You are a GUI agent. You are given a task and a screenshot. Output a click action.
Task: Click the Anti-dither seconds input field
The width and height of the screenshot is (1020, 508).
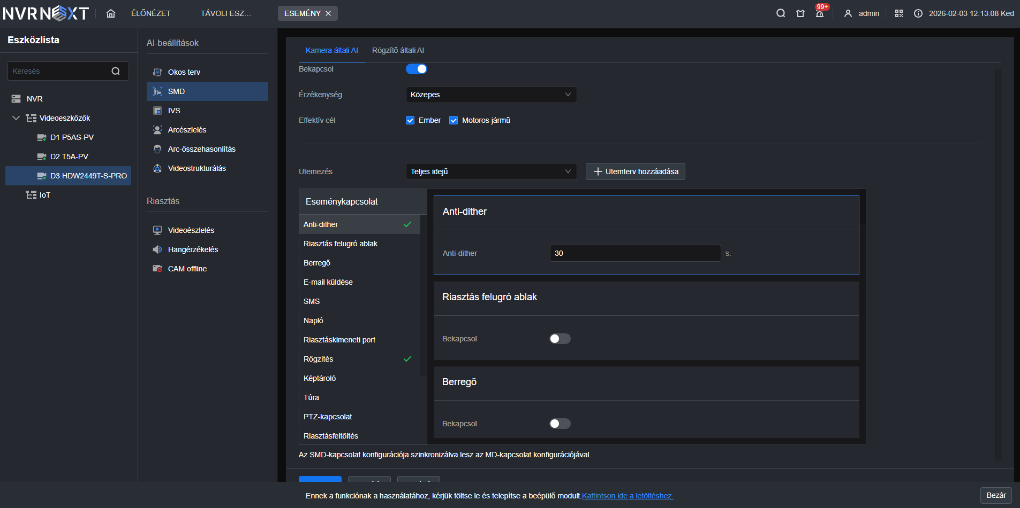[634, 254]
